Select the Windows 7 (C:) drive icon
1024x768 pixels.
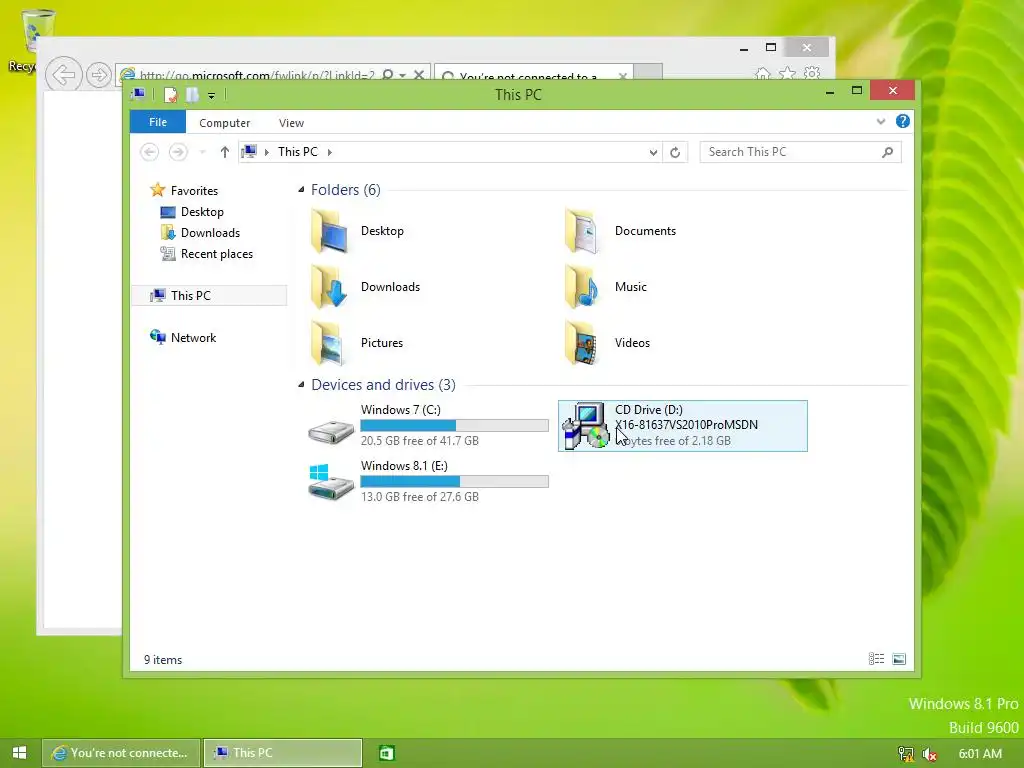tap(331, 432)
